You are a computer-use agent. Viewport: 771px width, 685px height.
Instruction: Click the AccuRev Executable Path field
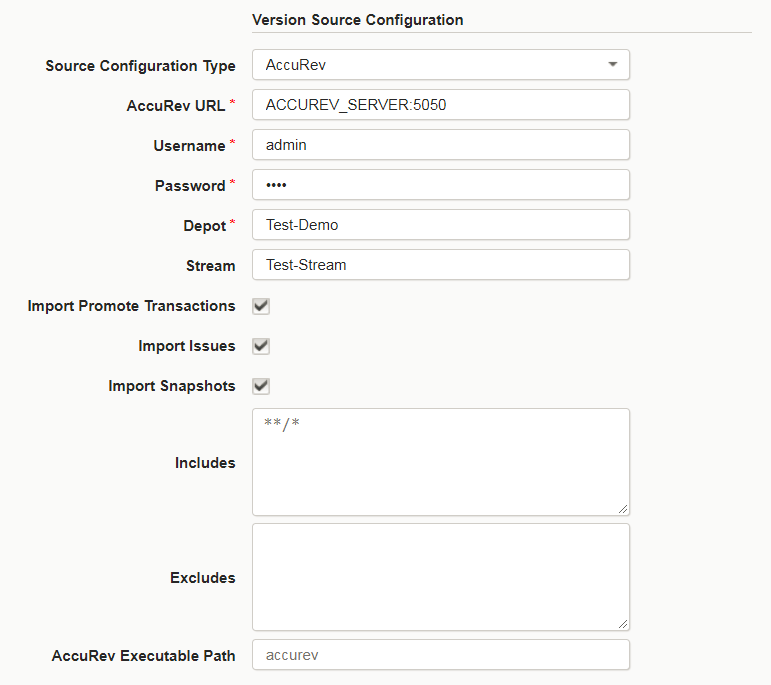click(440, 655)
